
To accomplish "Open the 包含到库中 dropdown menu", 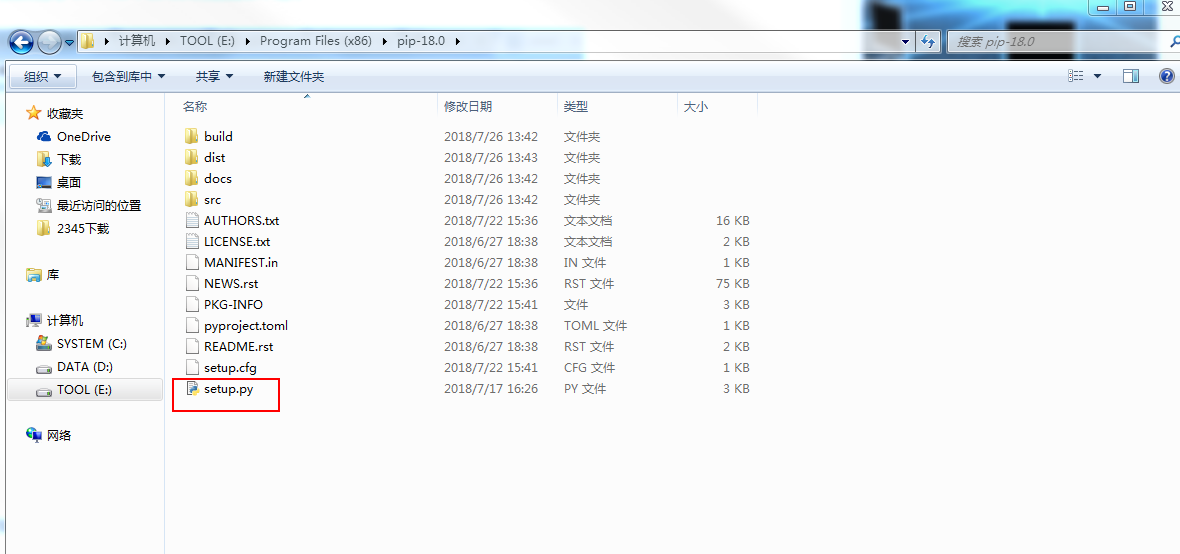I will [x=128, y=76].
